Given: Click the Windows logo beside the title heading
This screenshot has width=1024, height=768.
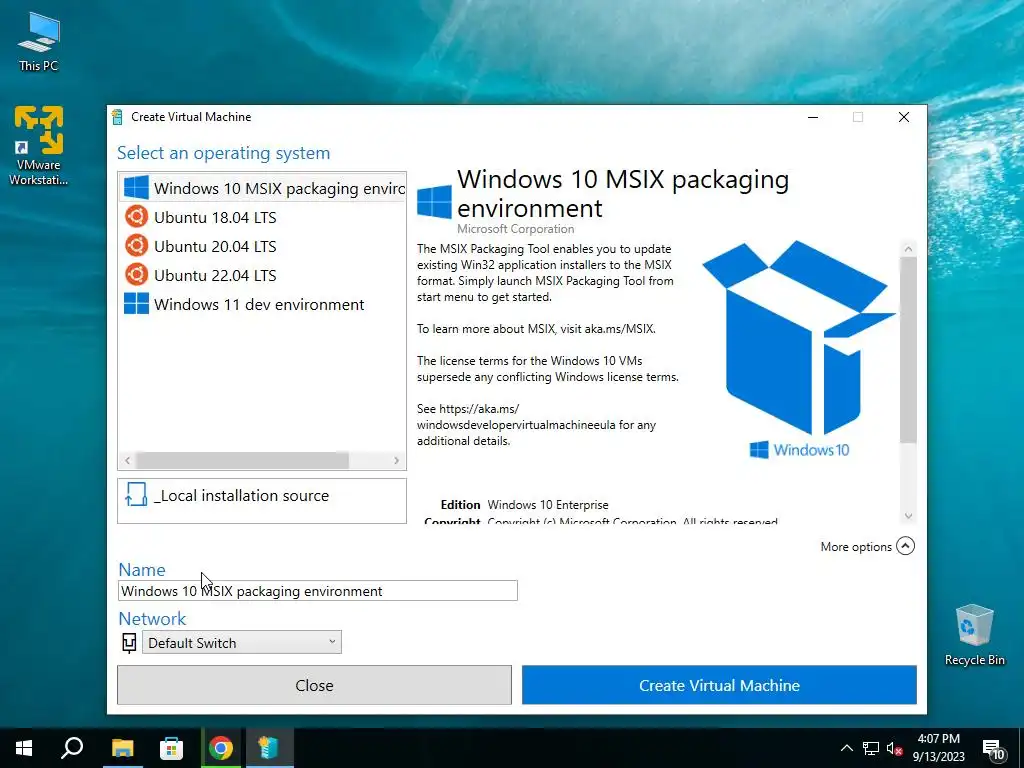Looking at the screenshot, I should coord(434,201).
